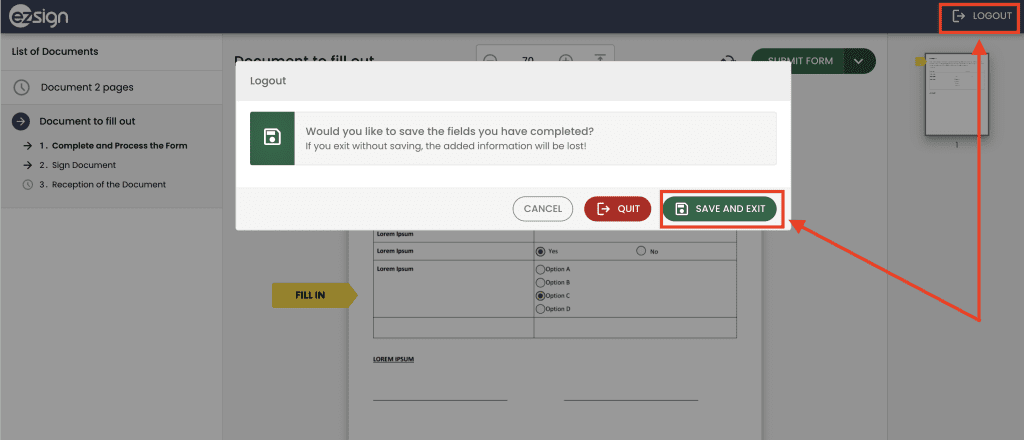This screenshot has width=1024, height=440.
Task: Click the arrow circle icon beside Document to fill out
Action: click(21, 121)
